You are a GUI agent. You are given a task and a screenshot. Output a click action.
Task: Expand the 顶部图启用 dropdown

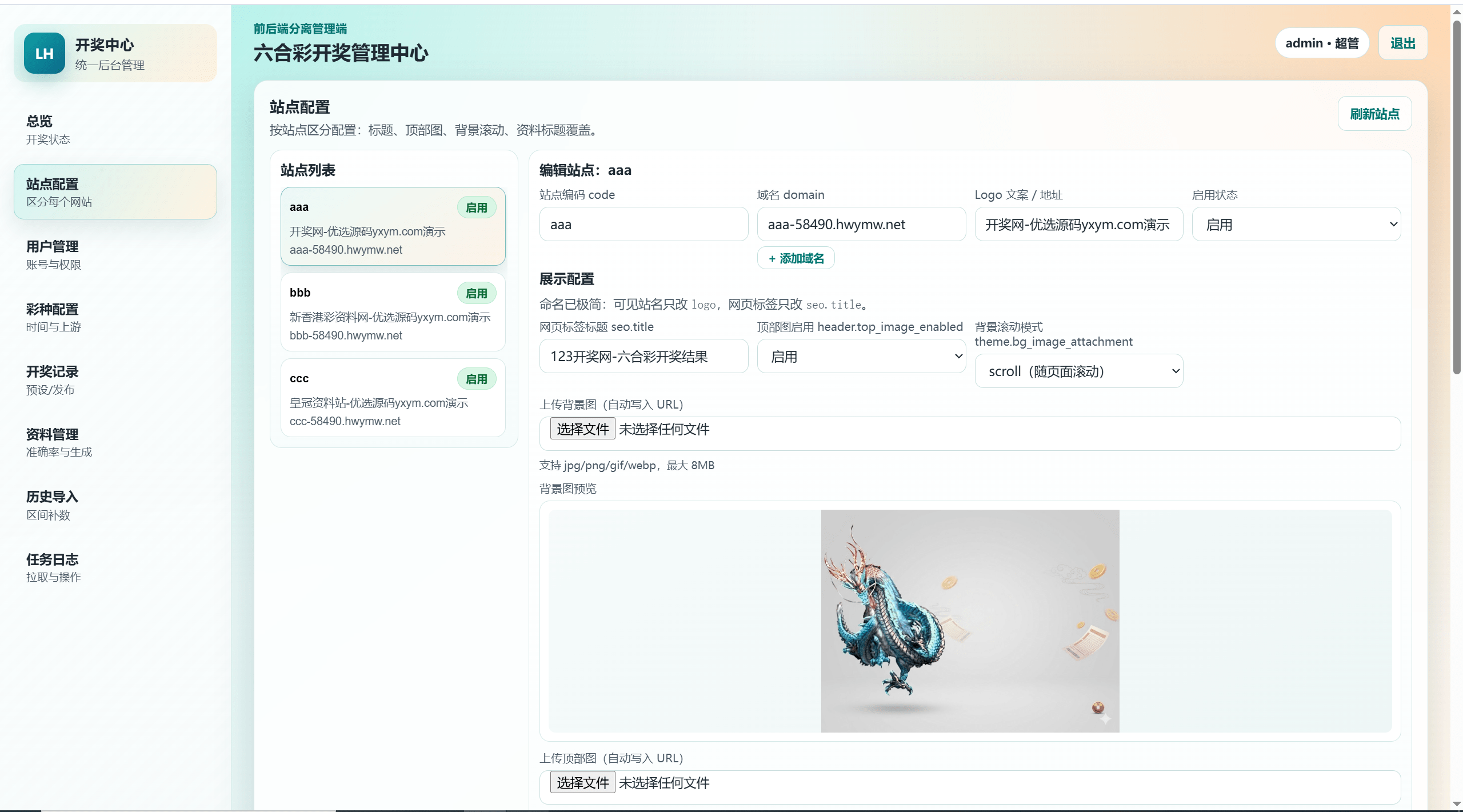(x=861, y=357)
